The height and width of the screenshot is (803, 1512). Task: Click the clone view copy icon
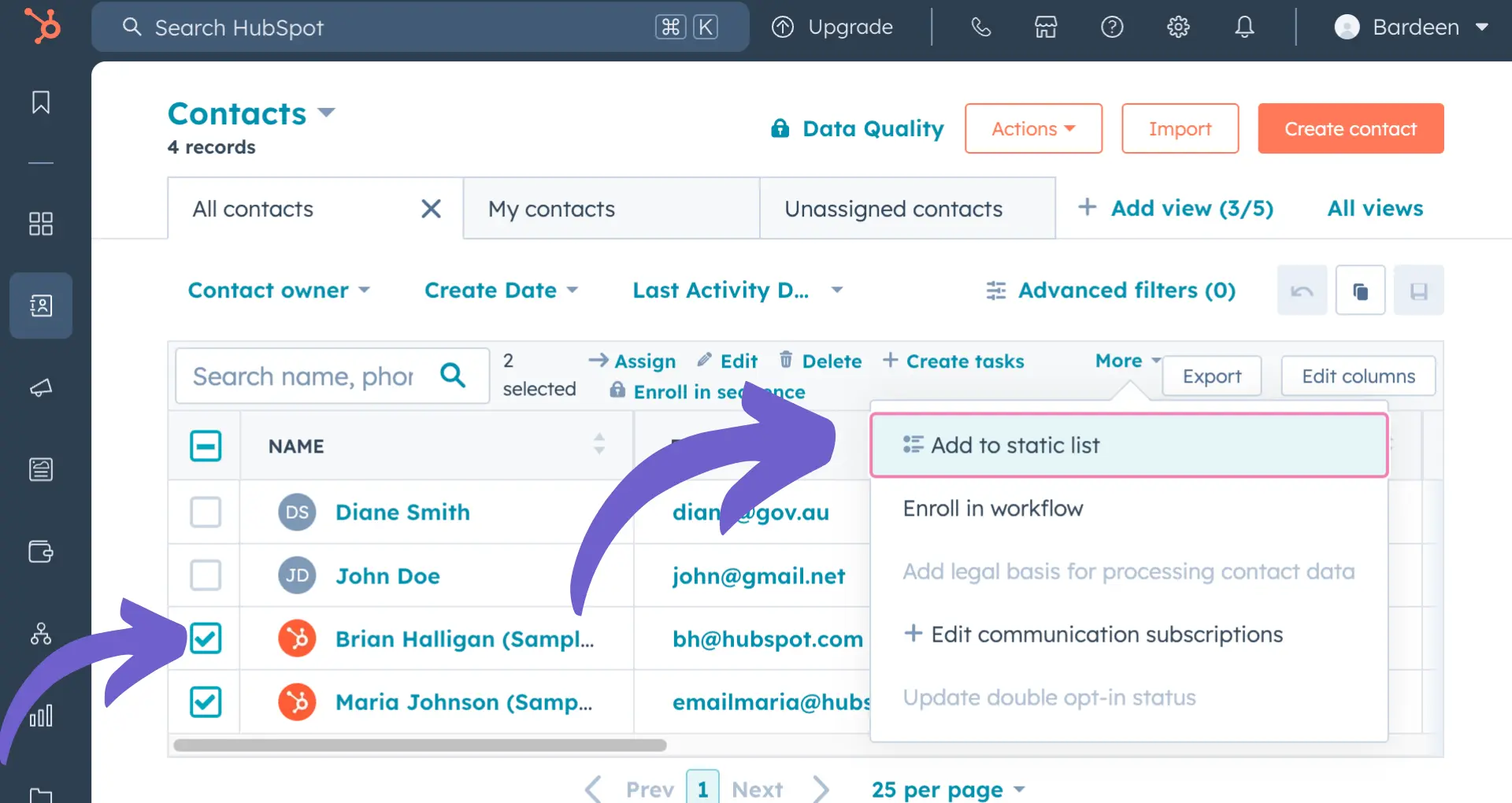[x=1360, y=290]
